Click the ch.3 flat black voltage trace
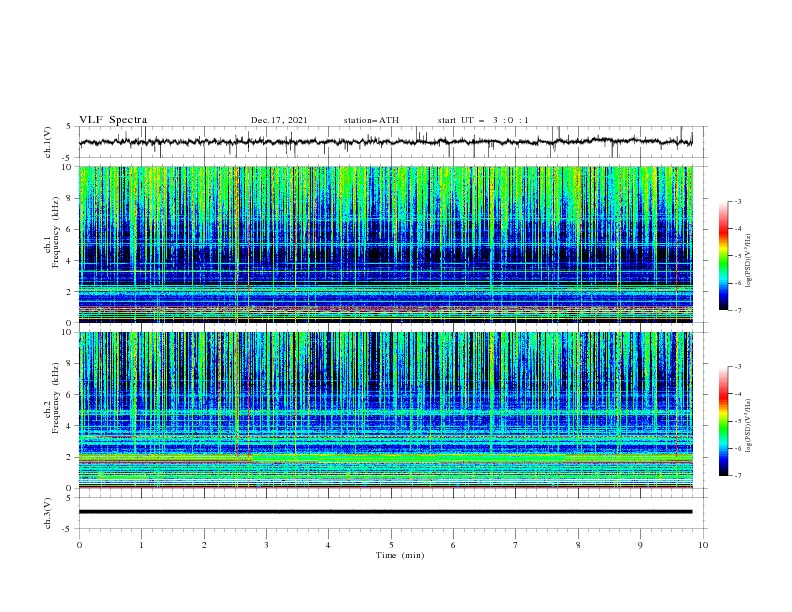 pyautogui.click(x=385, y=512)
